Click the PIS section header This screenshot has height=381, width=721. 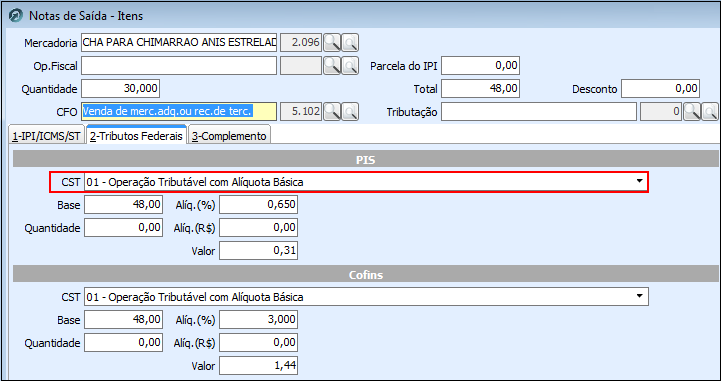[x=366, y=159]
